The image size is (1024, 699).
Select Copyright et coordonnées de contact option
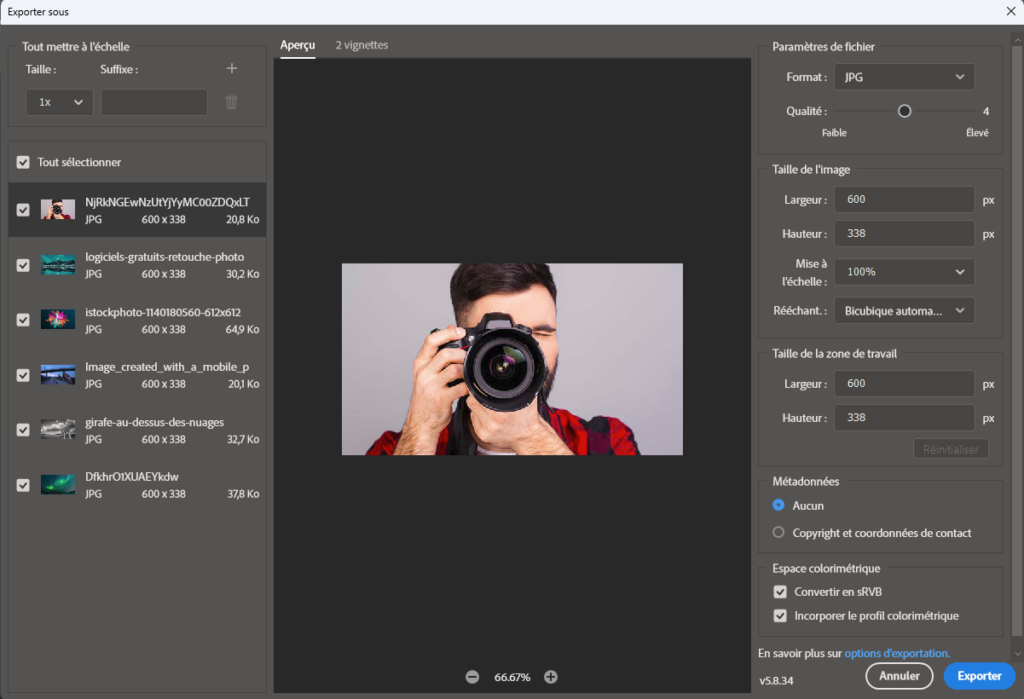(x=779, y=533)
